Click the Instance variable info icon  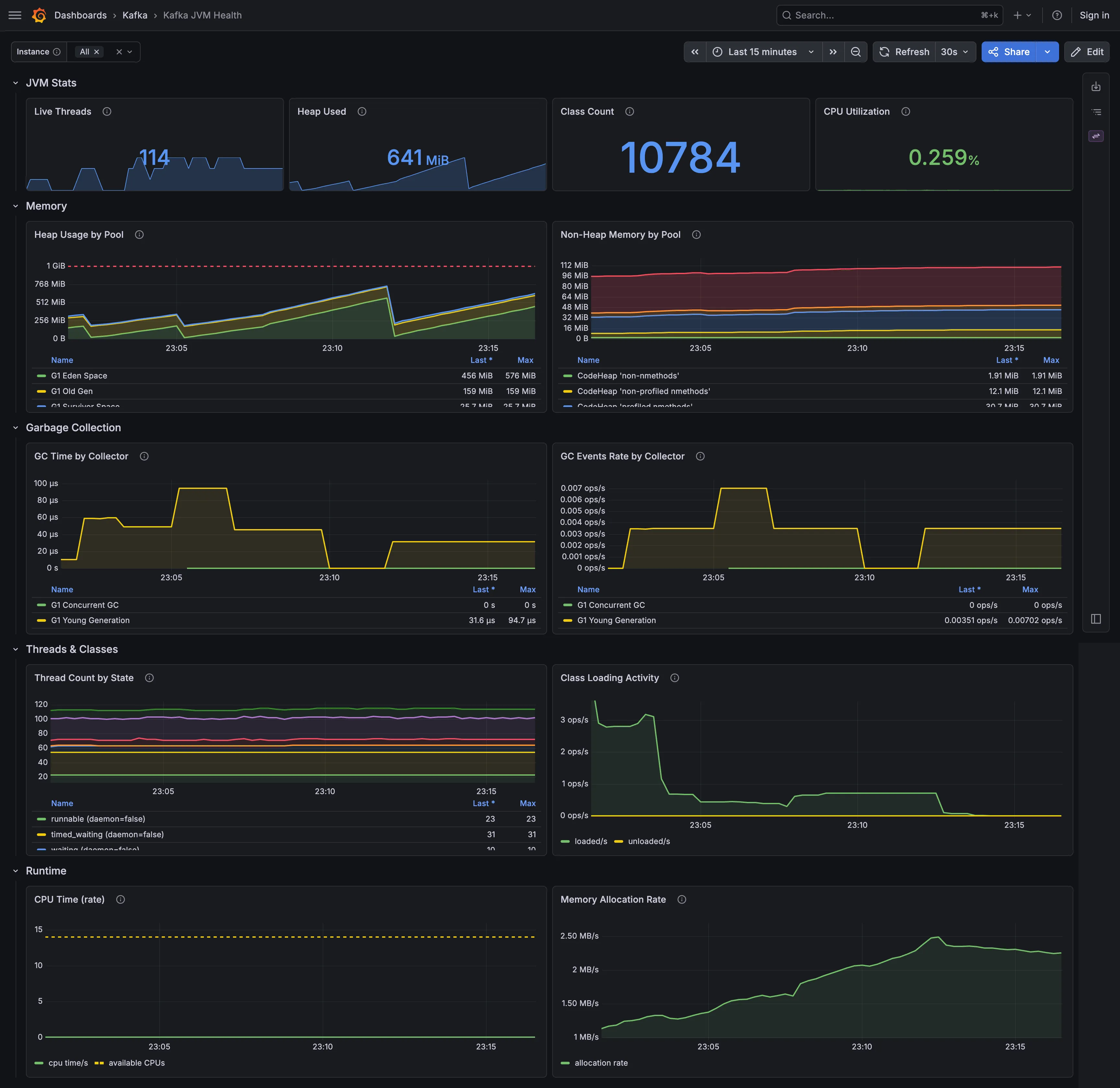(x=57, y=52)
